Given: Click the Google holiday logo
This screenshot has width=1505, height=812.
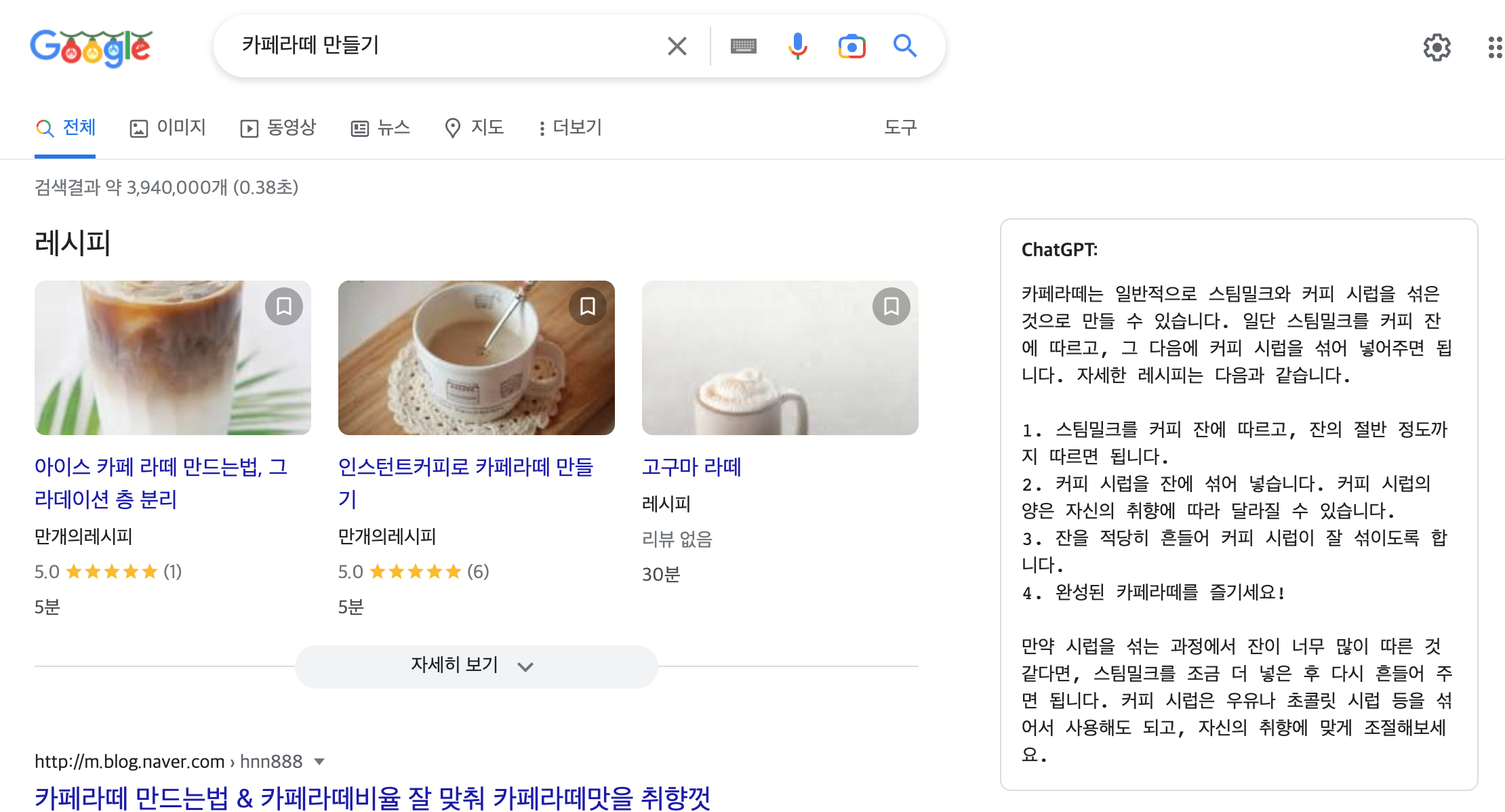Looking at the screenshot, I should point(92,47).
